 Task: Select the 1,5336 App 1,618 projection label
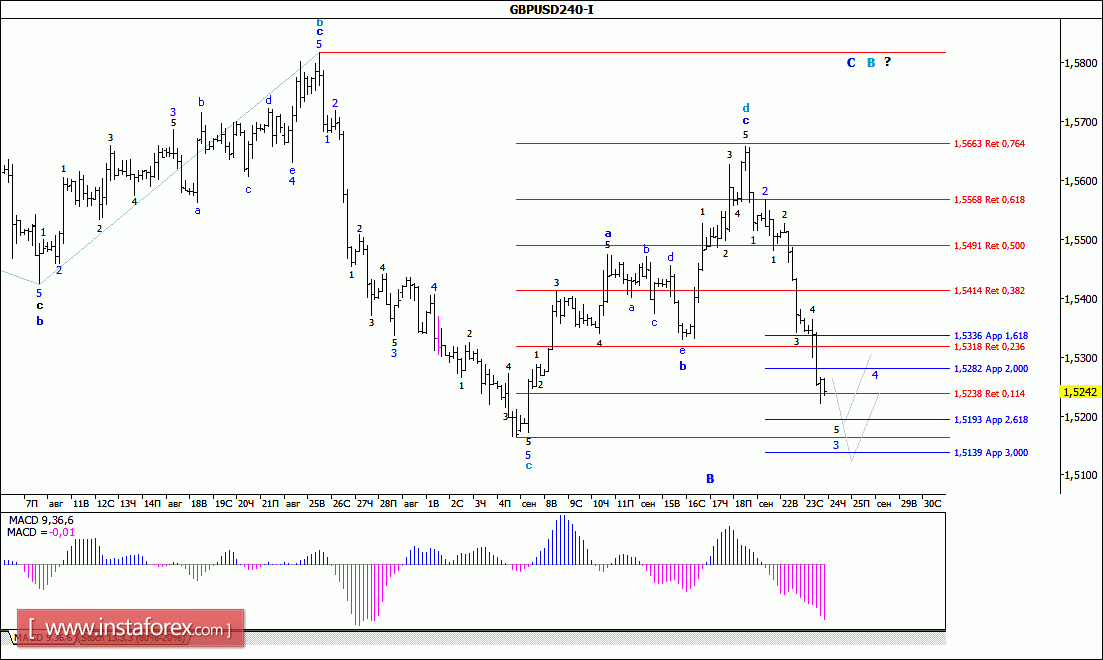(x=990, y=336)
